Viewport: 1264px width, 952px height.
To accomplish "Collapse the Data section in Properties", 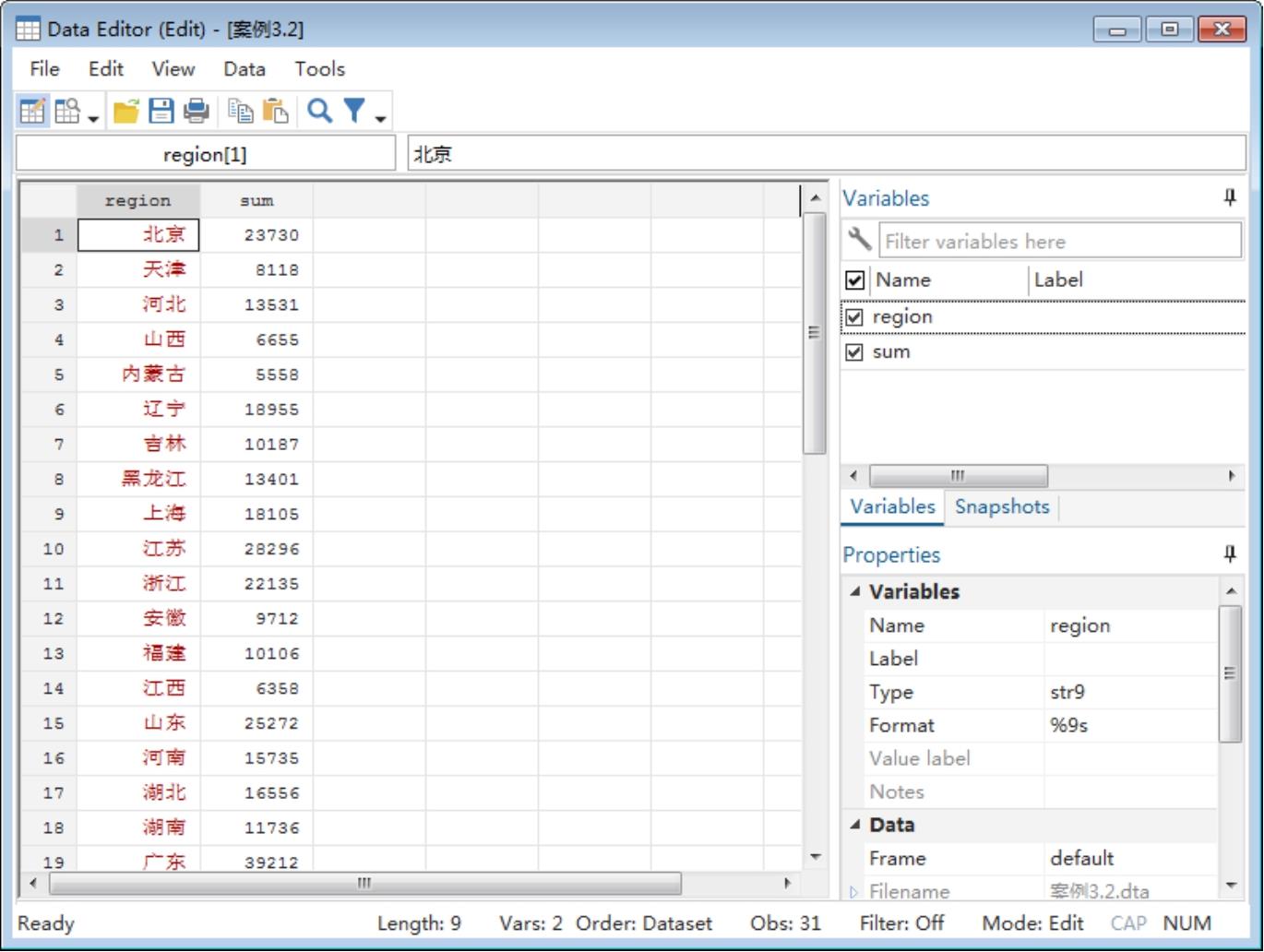I will click(x=855, y=826).
